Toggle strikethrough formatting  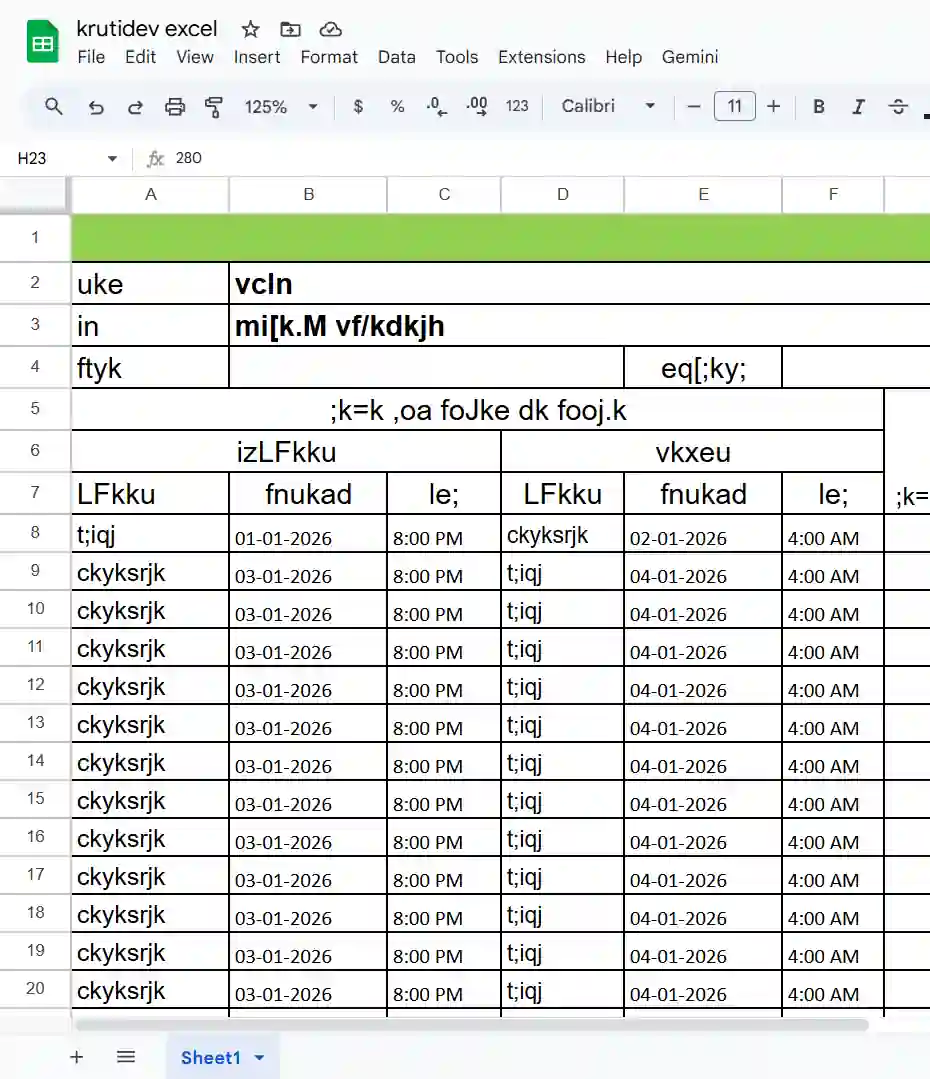(x=897, y=106)
